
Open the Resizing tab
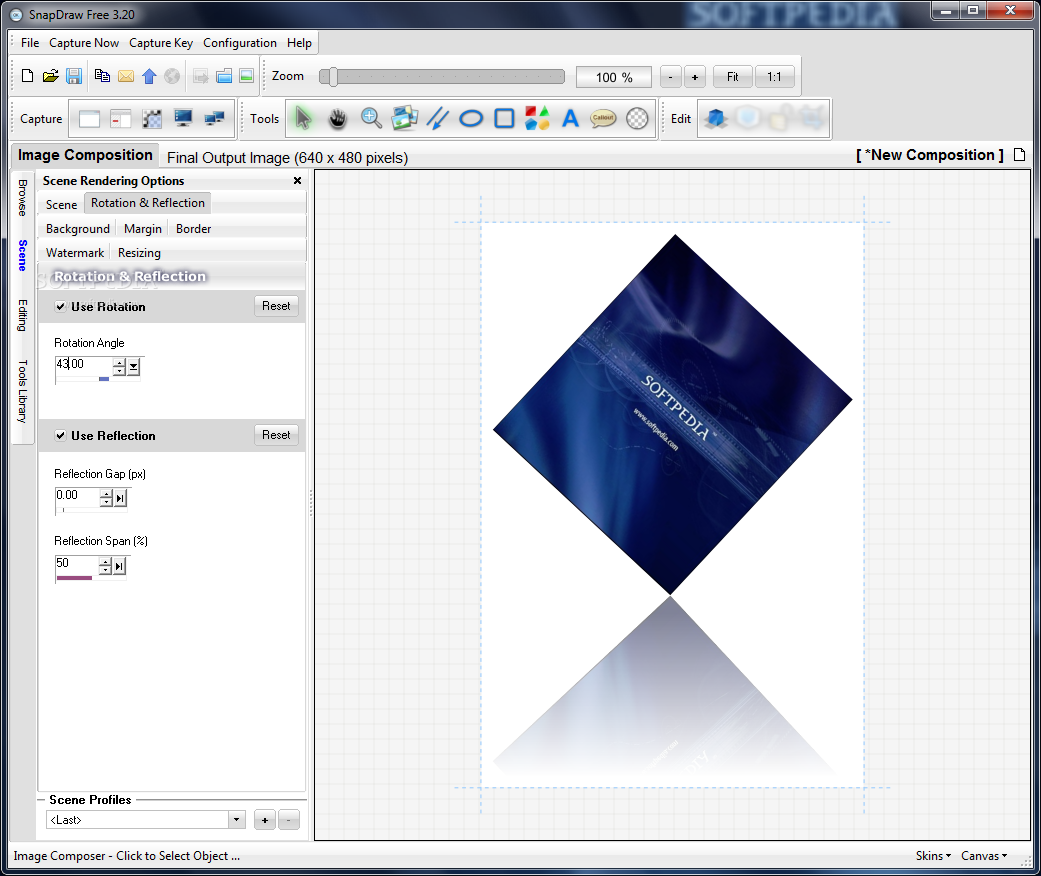[x=139, y=252]
